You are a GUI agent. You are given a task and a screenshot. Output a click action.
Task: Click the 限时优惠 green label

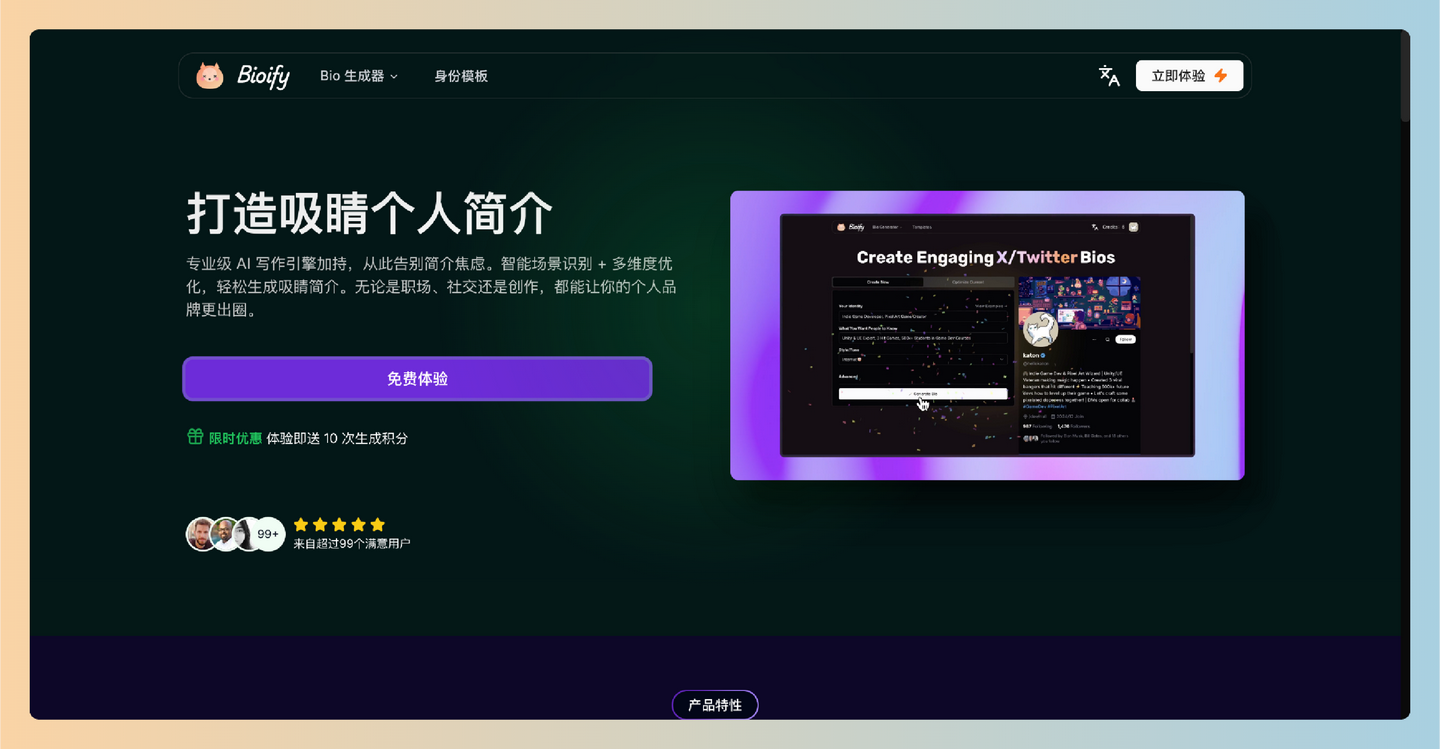235,438
